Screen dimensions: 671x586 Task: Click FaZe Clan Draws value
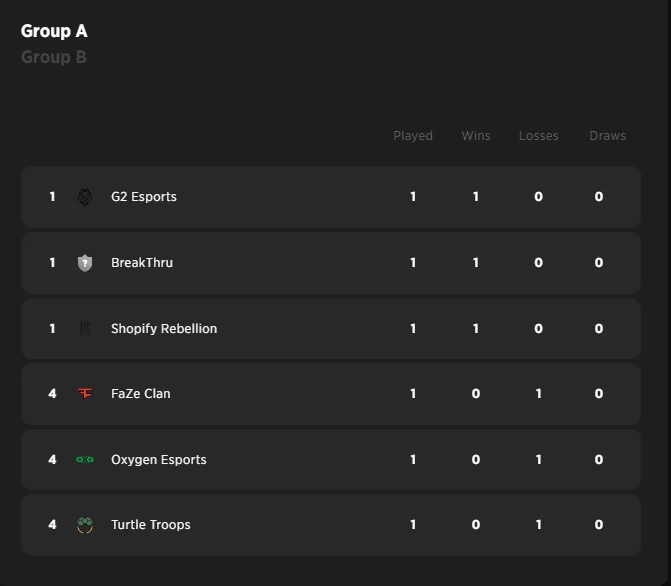tap(599, 393)
